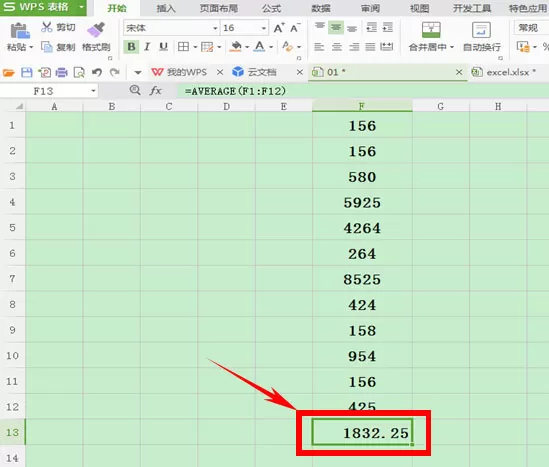Open the font name dropdown
The height and width of the screenshot is (467, 549).
coord(215,28)
